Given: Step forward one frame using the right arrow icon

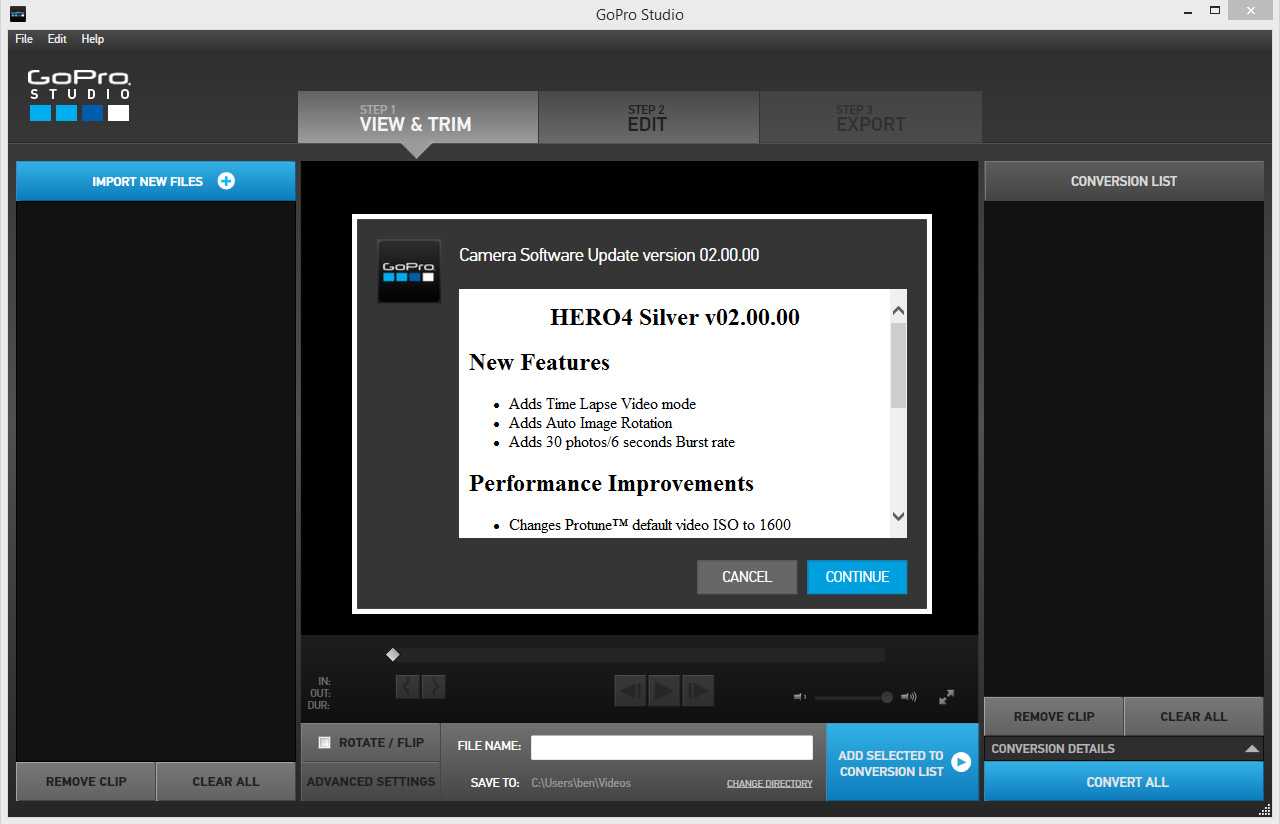Looking at the screenshot, I should [698, 690].
